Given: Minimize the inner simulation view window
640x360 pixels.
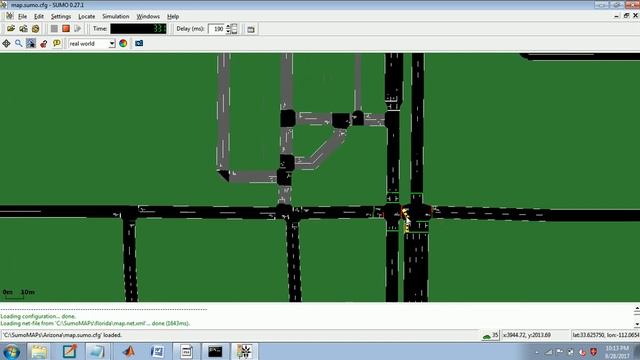Looking at the screenshot, I should coord(616,16).
